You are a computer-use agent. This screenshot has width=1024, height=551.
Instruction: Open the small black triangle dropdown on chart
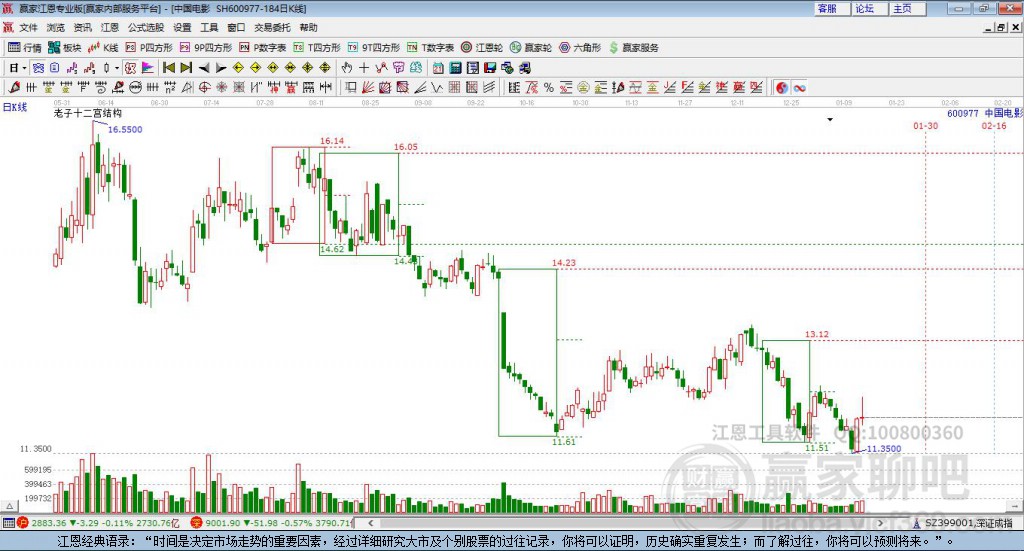(829, 119)
